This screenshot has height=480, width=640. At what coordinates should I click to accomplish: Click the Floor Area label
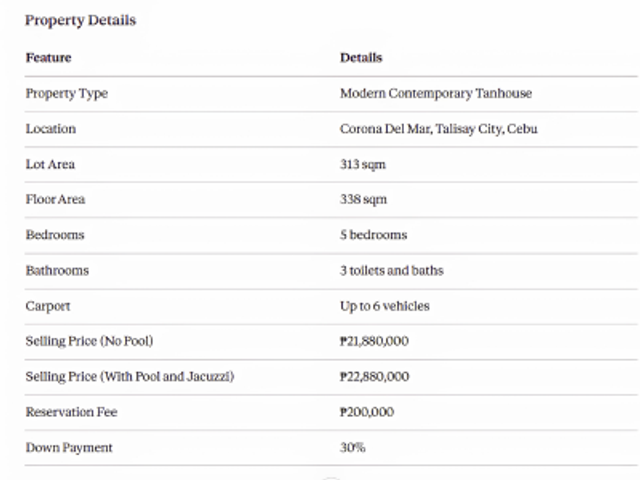point(56,199)
